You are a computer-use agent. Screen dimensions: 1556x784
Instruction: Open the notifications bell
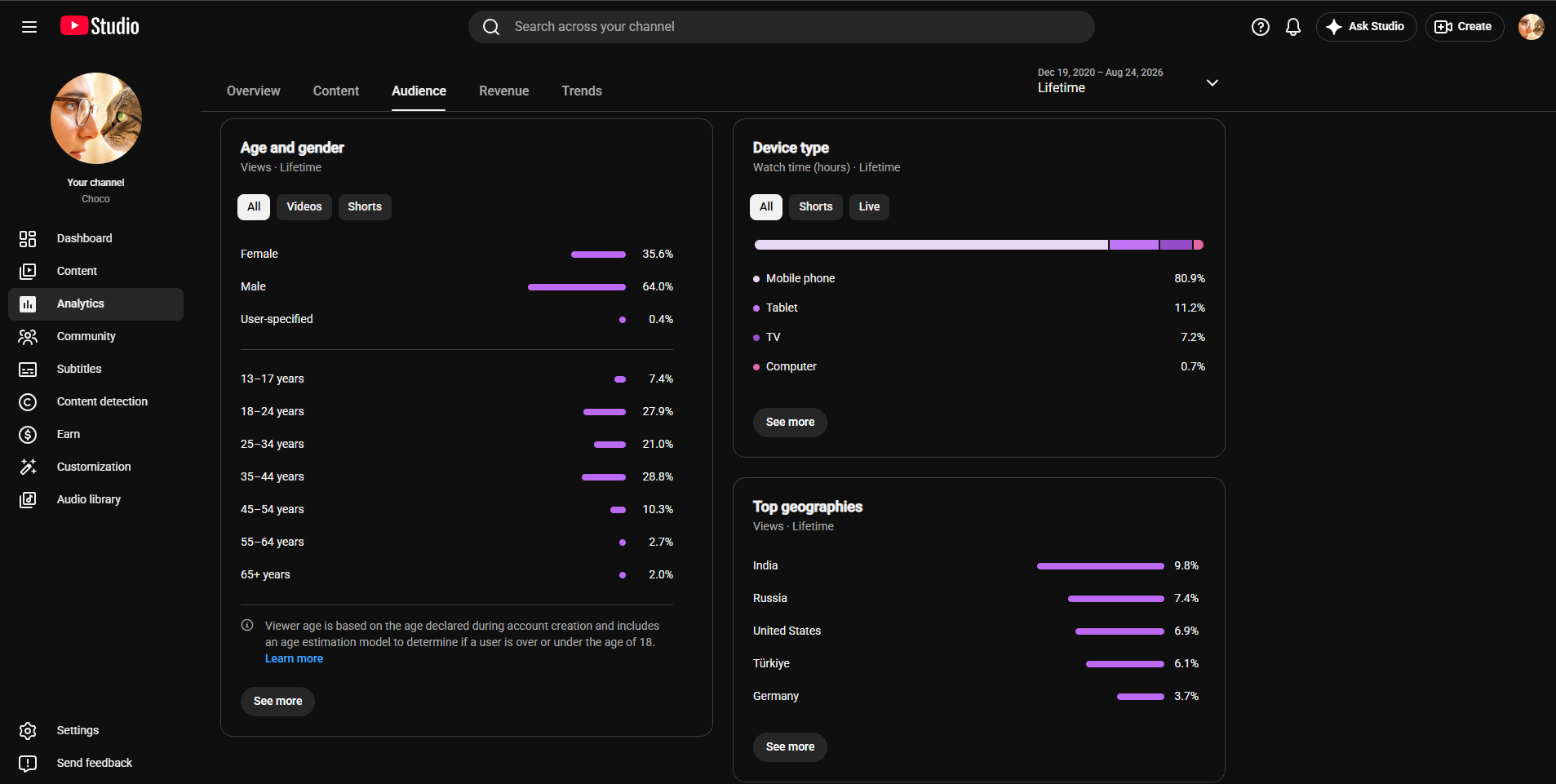tap(1293, 27)
